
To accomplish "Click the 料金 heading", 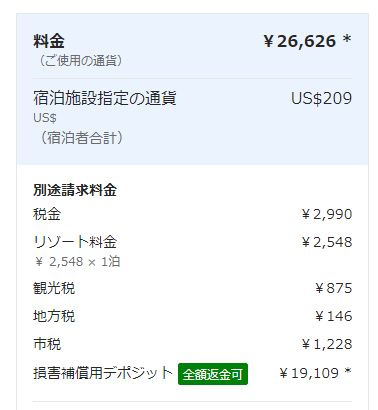I will pos(49,41).
